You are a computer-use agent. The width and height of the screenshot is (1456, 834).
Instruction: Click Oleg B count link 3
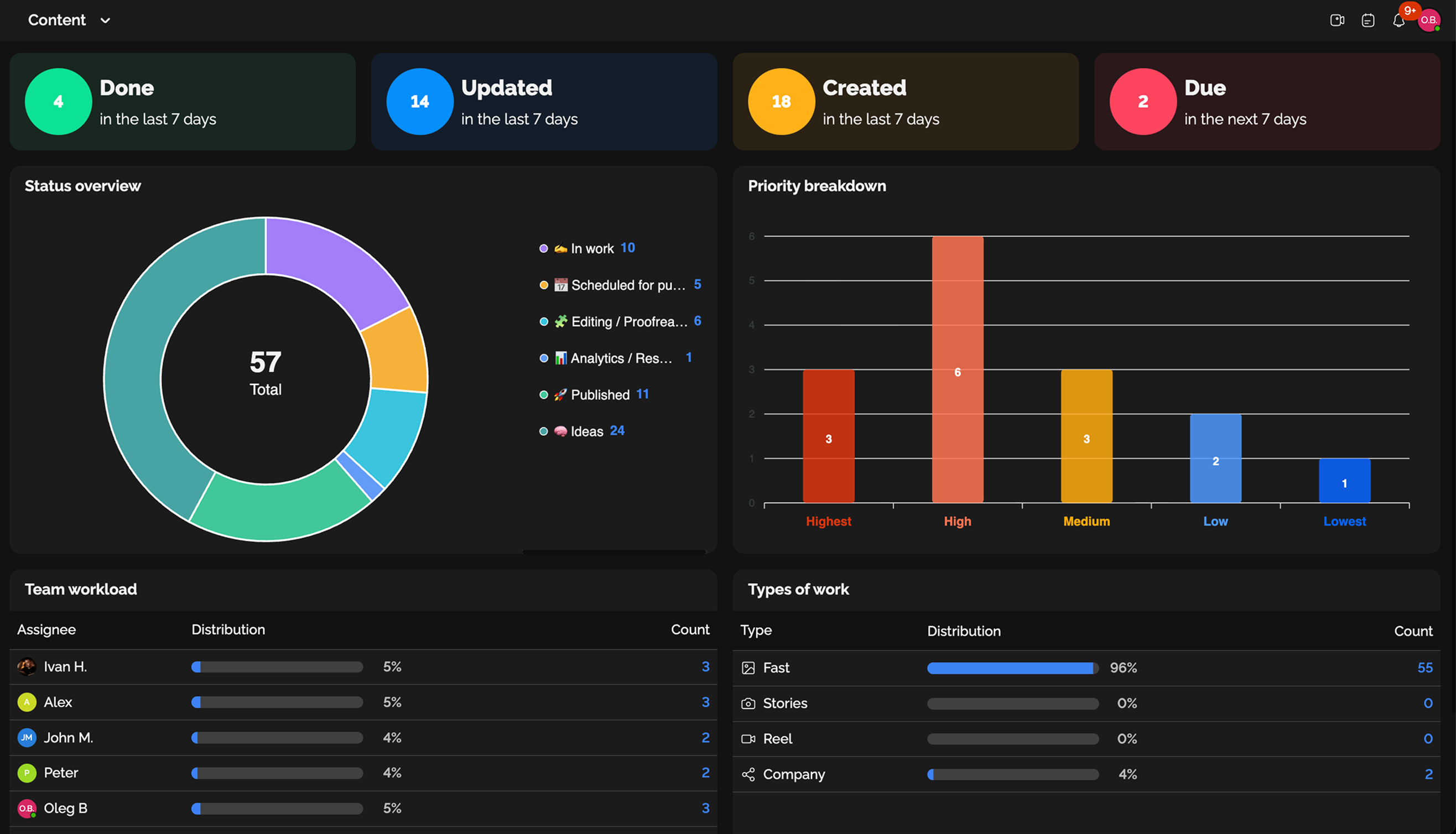pyautogui.click(x=705, y=808)
